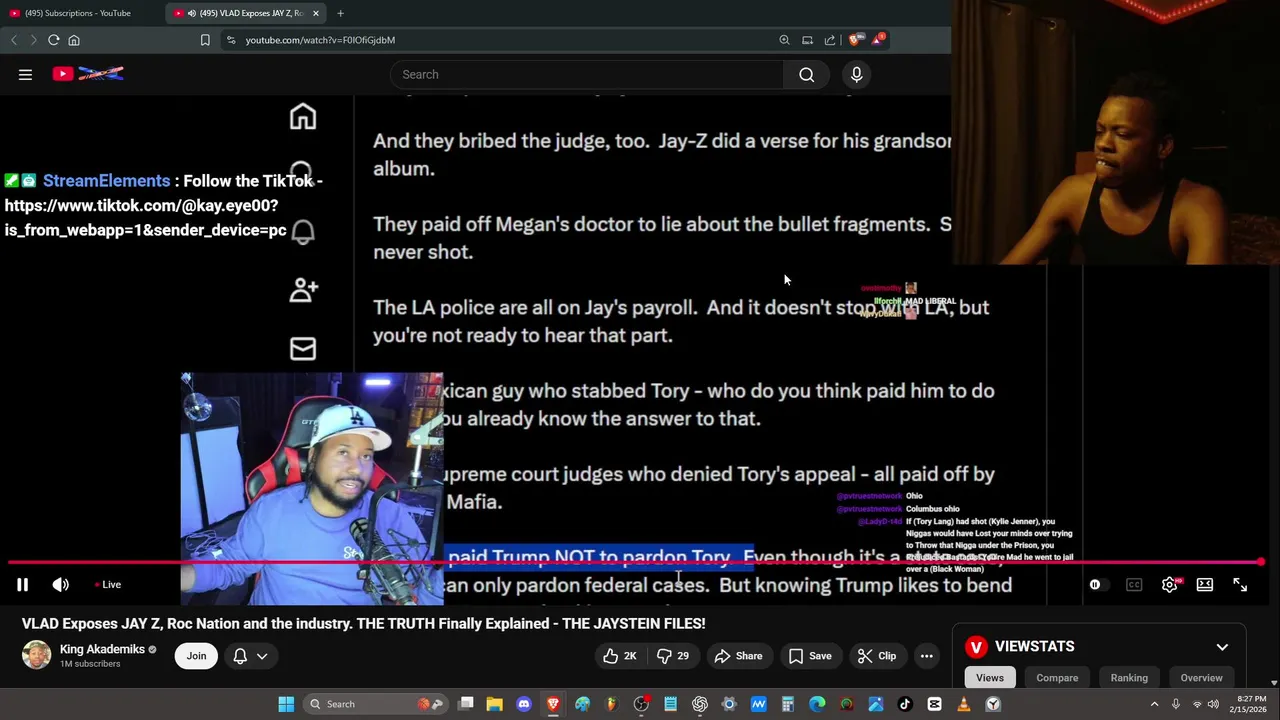Jump to Live indicator in player
Viewport: 1280px width, 720px height.
tap(108, 585)
